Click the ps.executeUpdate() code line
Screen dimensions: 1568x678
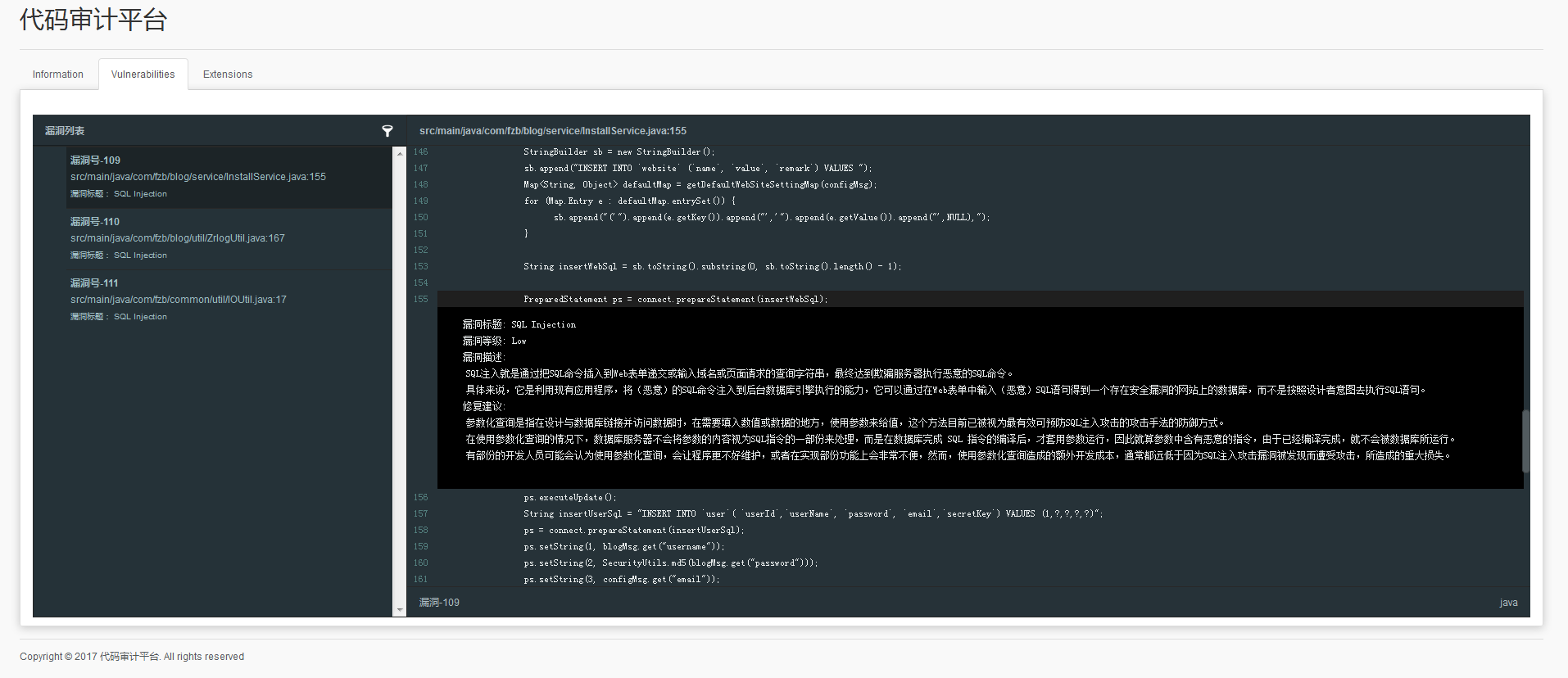click(x=570, y=498)
